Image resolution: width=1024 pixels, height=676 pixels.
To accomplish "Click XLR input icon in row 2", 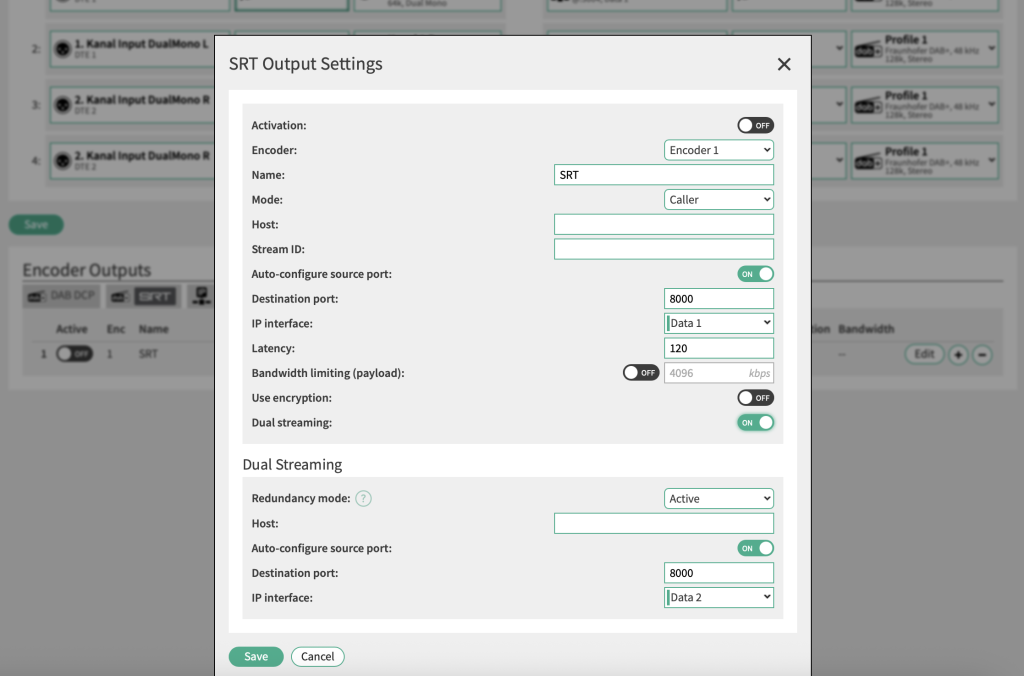I will pos(62,49).
